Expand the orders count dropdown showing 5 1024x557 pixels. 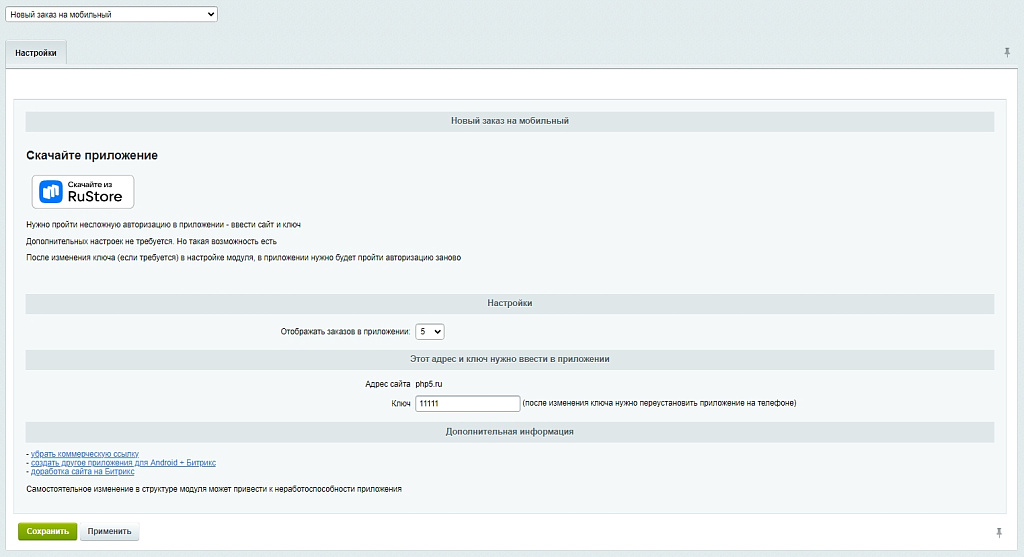430,331
